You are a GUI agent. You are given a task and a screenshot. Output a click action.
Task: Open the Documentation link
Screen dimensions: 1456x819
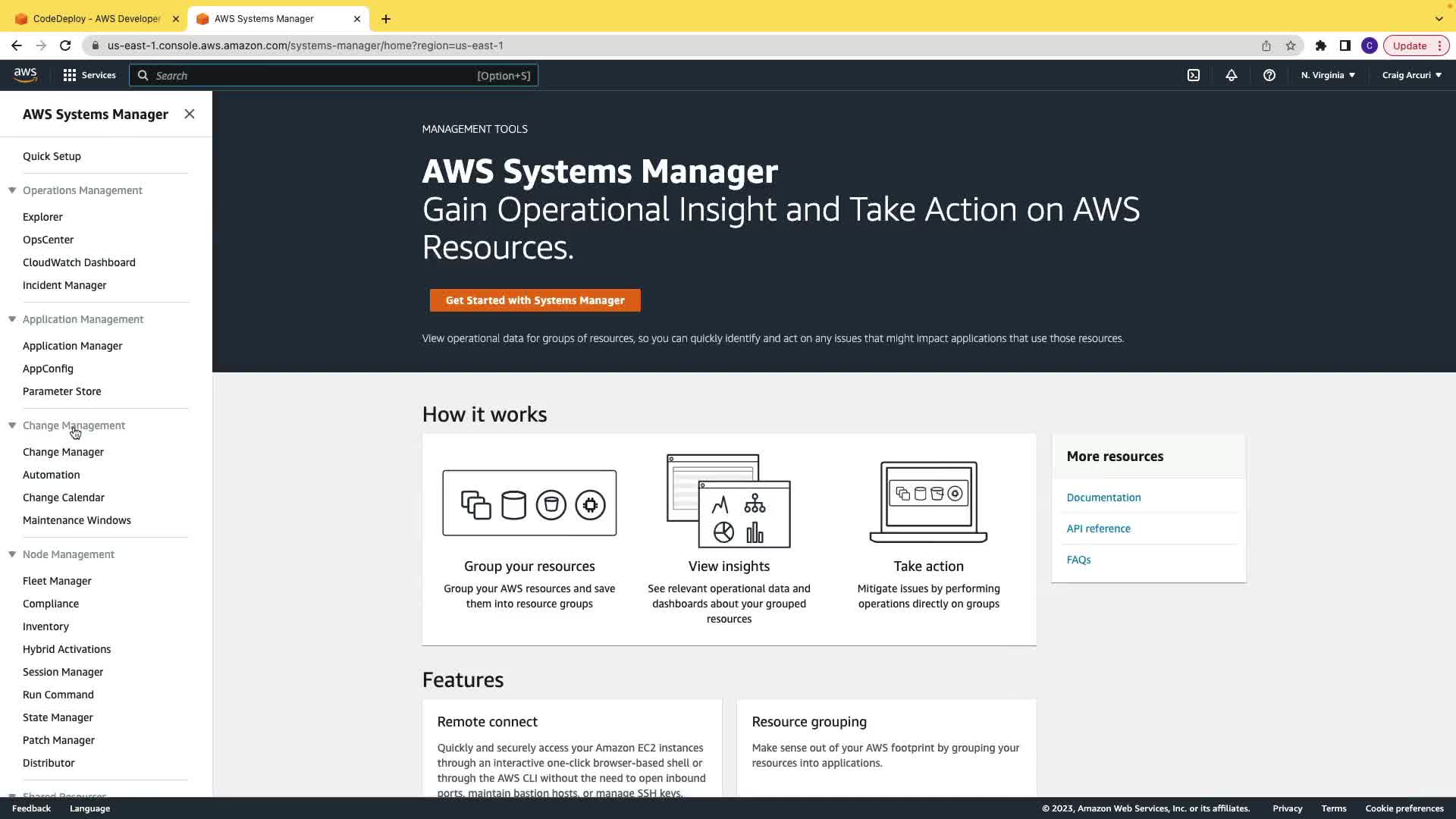(1103, 497)
